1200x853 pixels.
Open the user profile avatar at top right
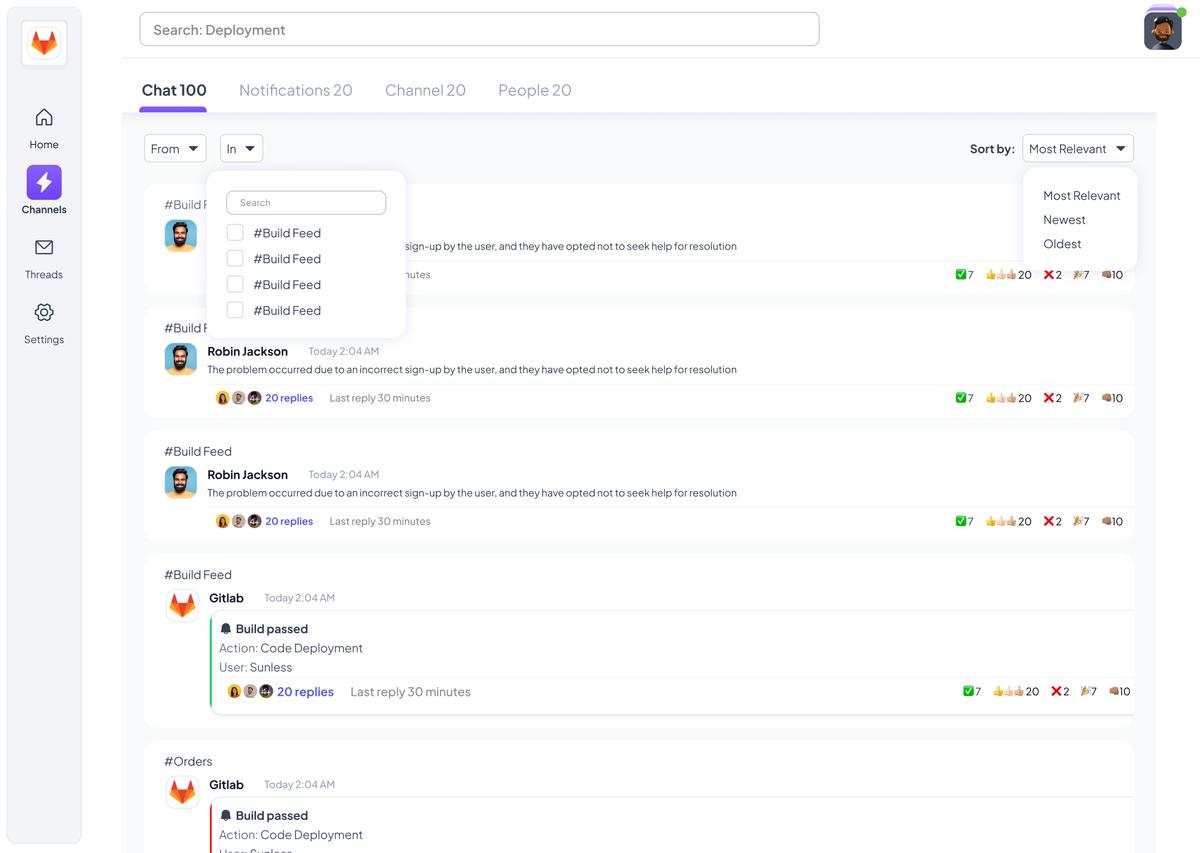pyautogui.click(x=1163, y=30)
